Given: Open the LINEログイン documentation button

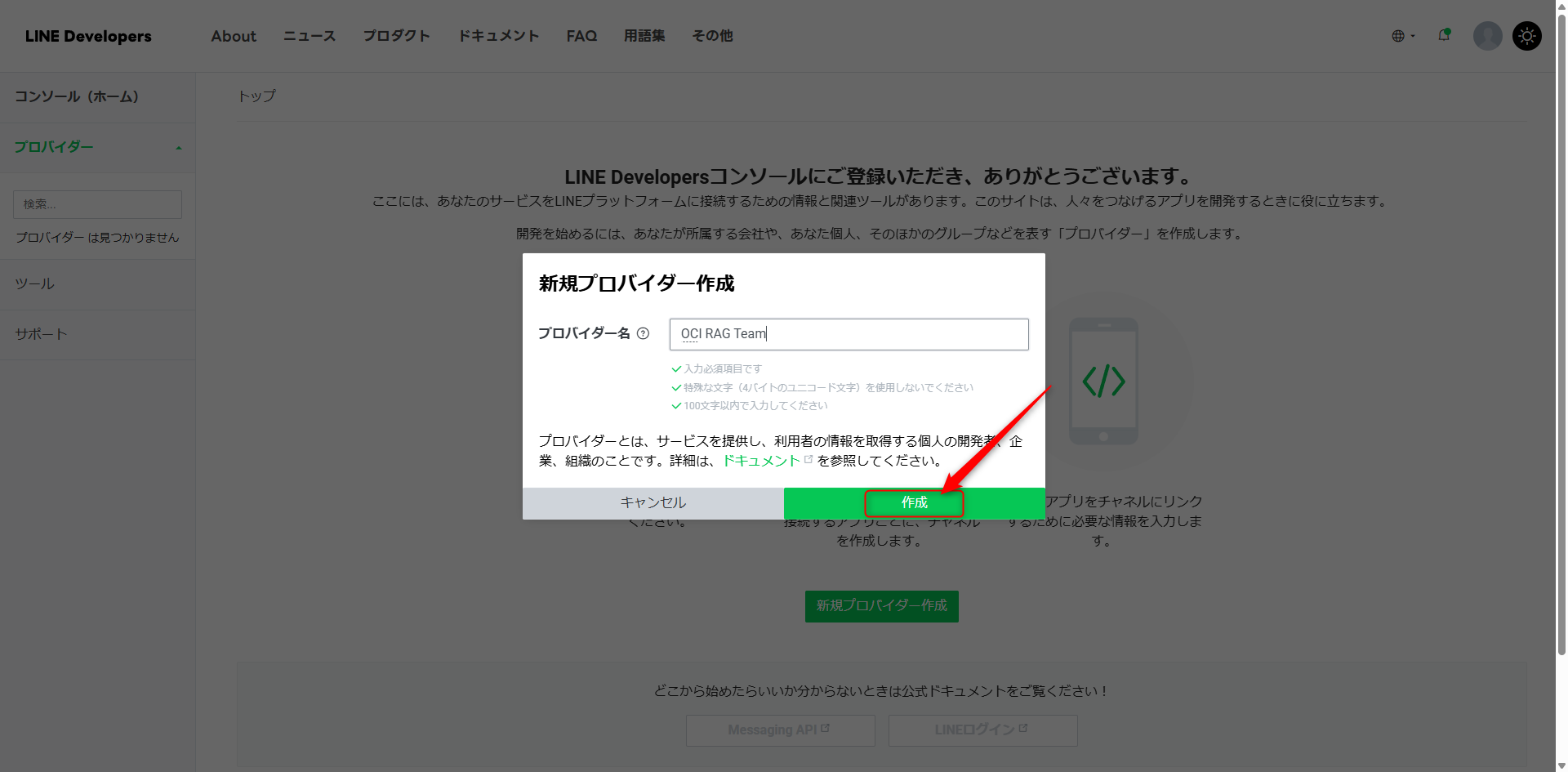Looking at the screenshot, I should point(982,730).
